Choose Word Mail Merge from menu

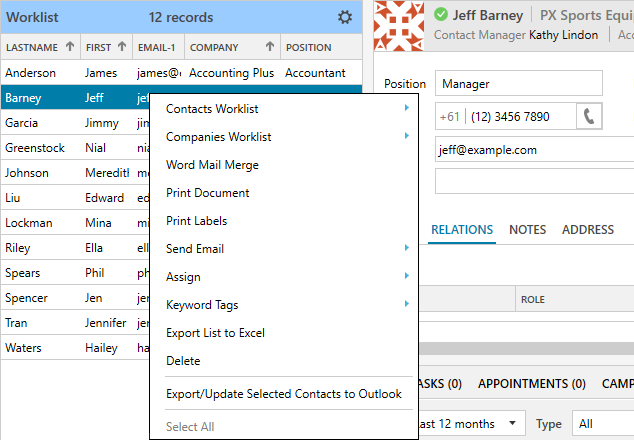click(212, 165)
